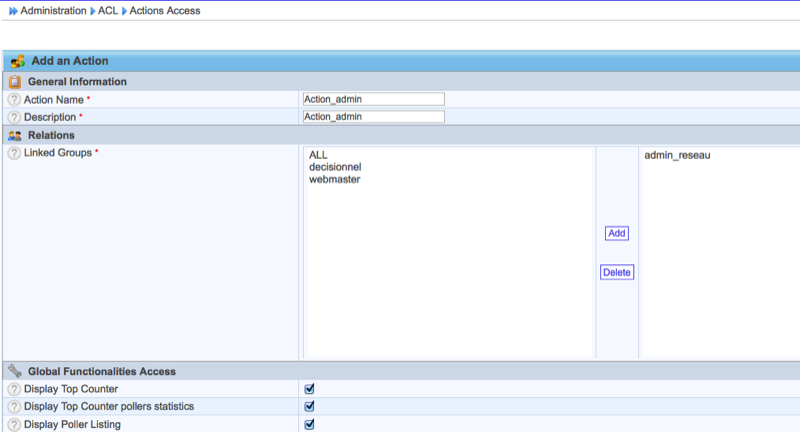The width and height of the screenshot is (800, 432).
Task: Open Actions Access breadcrumb item
Action: pos(165,11)
